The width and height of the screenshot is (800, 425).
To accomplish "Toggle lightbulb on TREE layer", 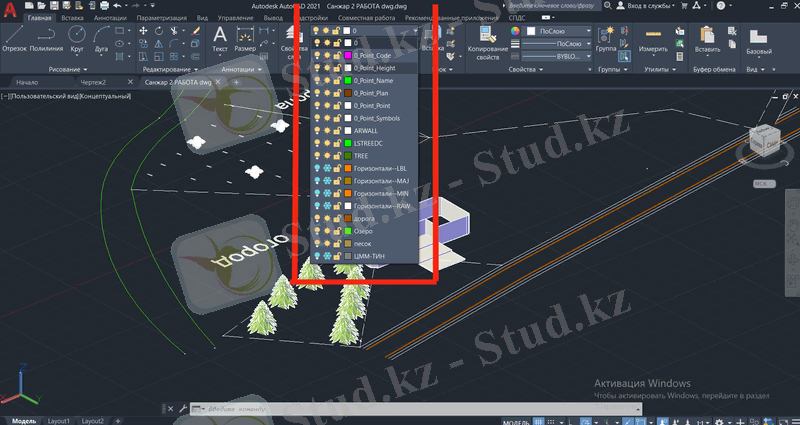I will point(316,156).
